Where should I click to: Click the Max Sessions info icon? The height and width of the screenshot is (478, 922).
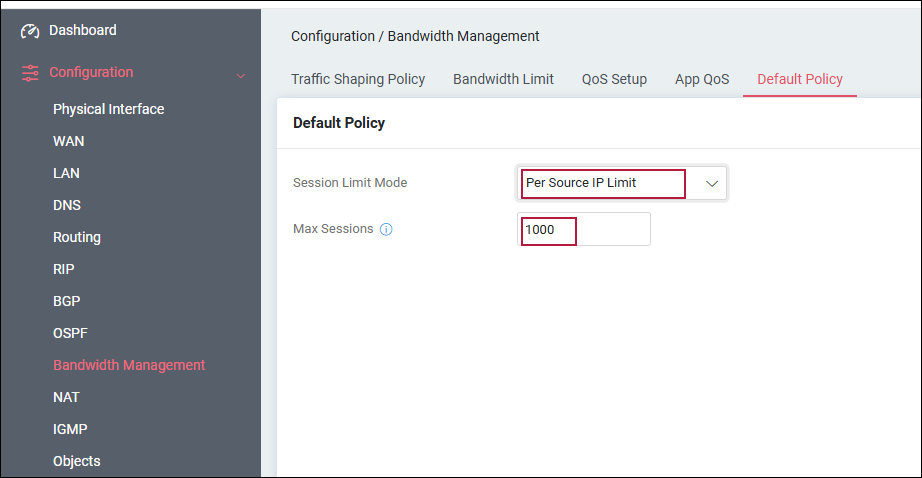(386, 229)
